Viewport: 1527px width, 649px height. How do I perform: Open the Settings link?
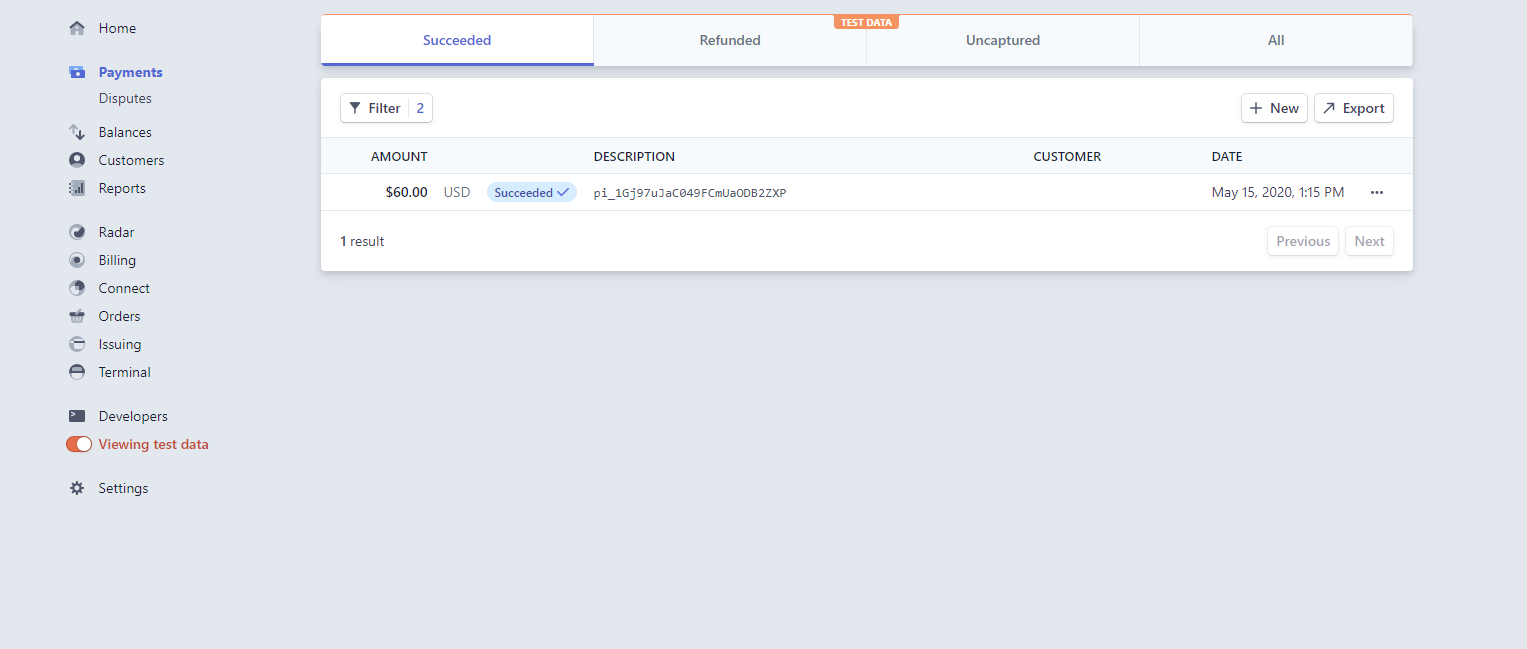point(123,488)
